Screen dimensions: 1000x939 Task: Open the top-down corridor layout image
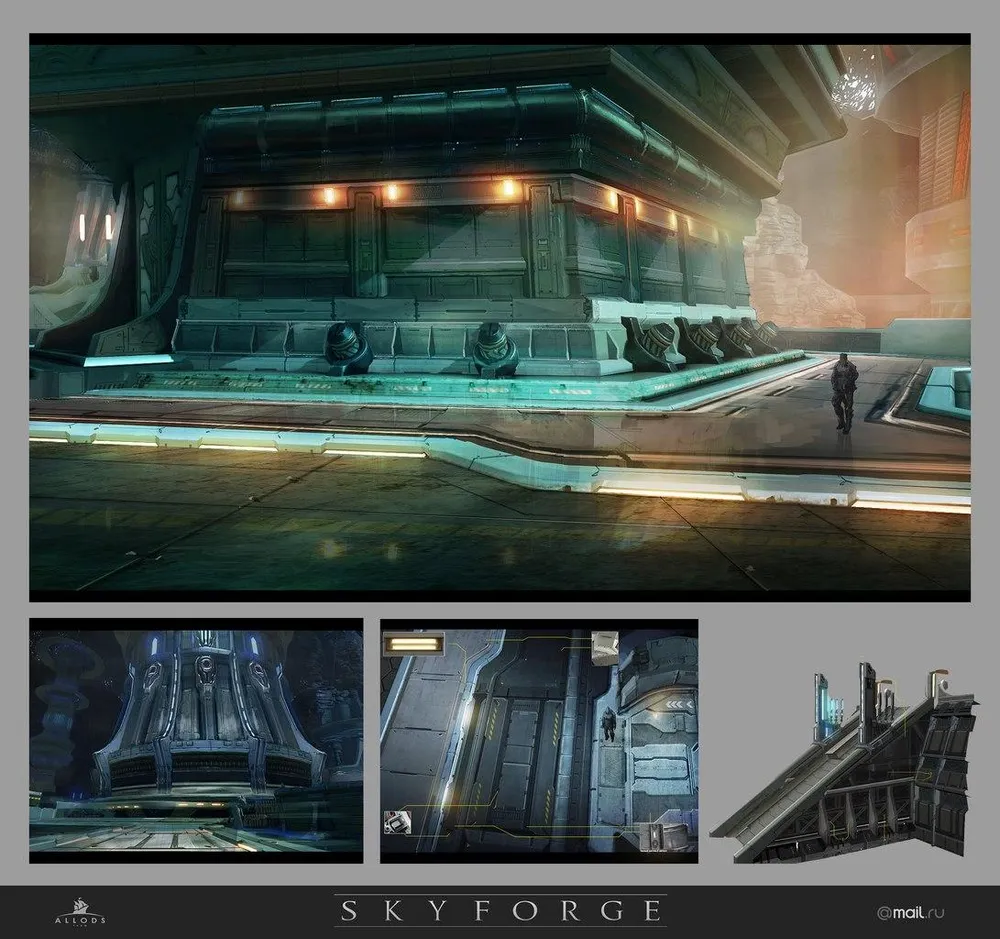pos(539,741)
